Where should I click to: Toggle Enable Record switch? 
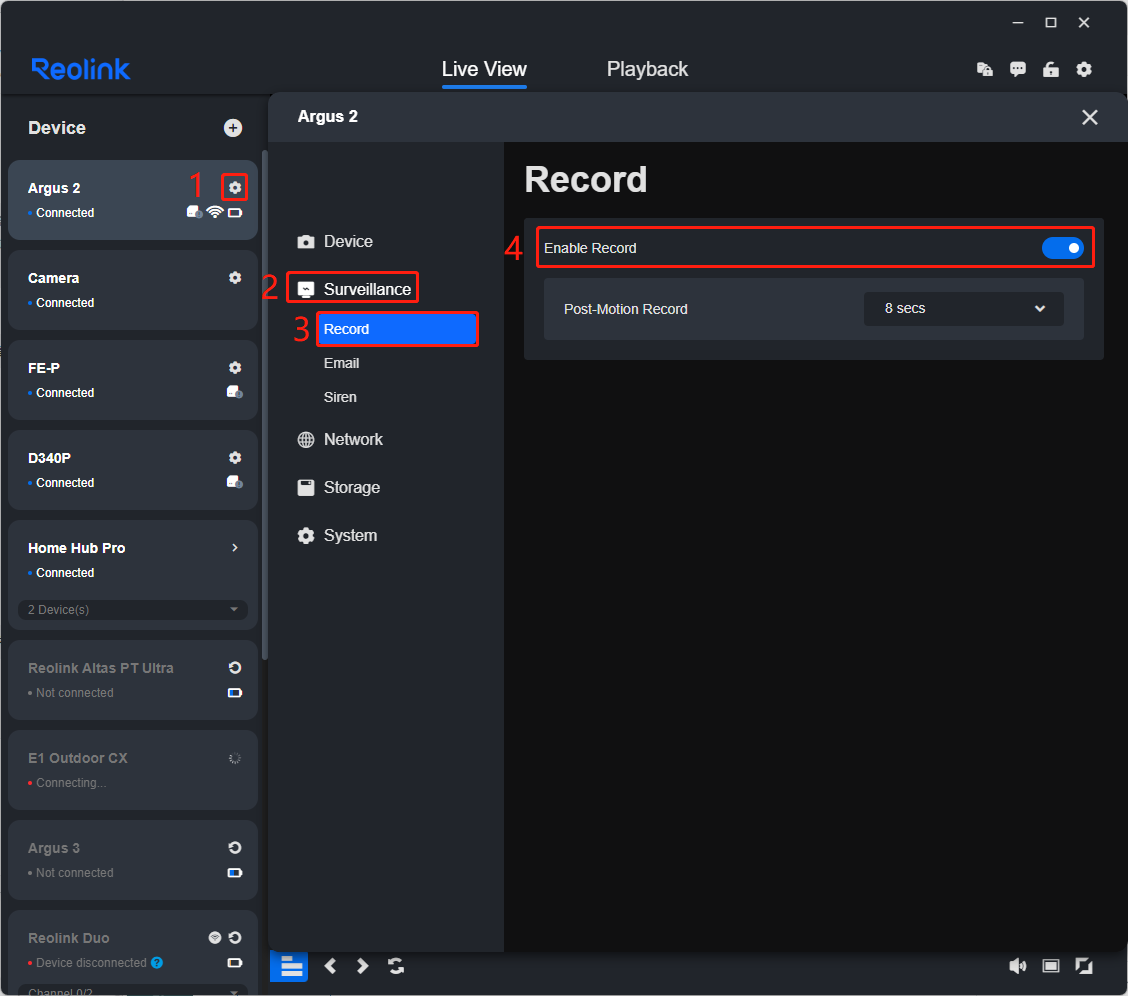[x=1062, y=248]
